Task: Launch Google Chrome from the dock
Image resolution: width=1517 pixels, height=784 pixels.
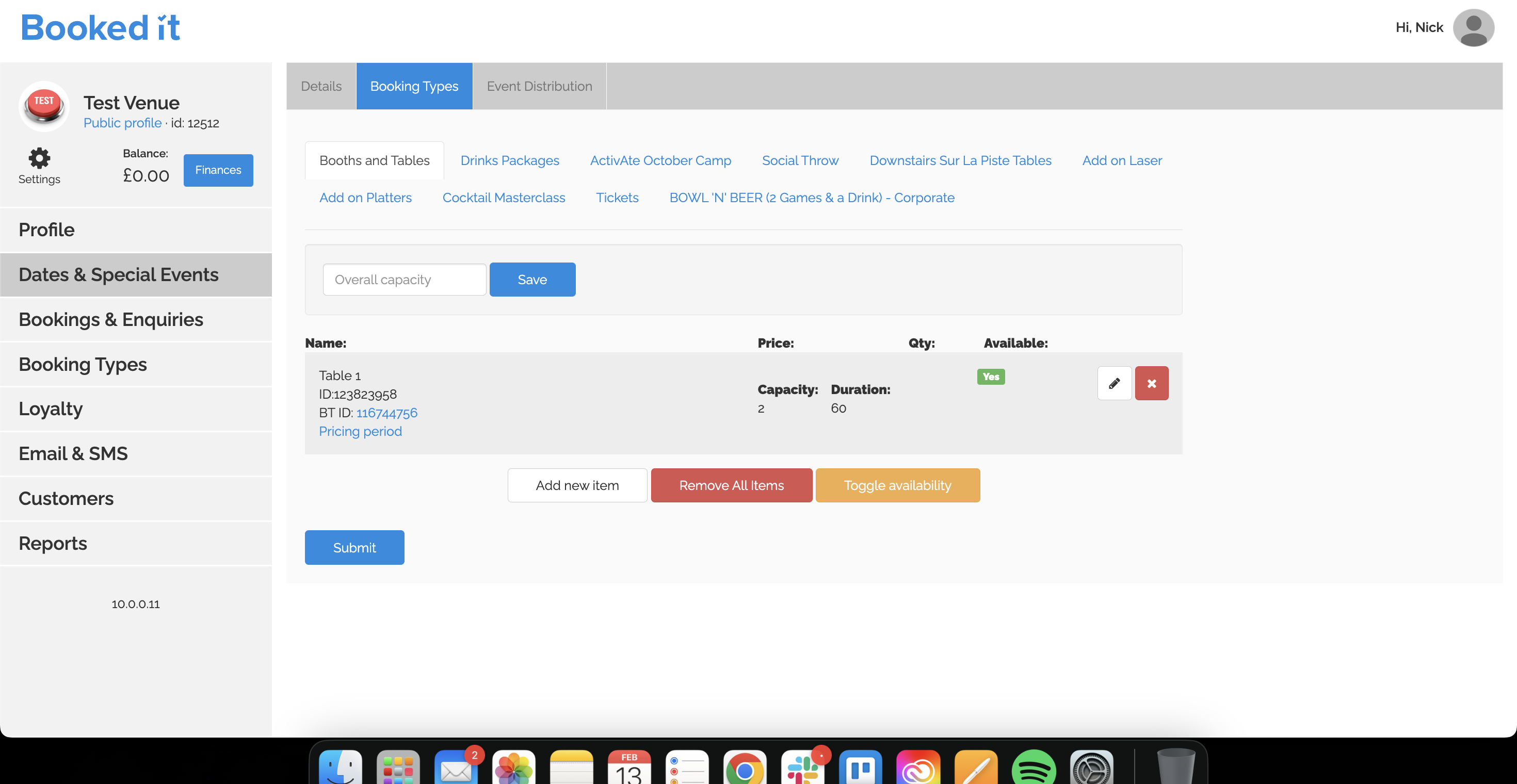Action: [745, 767]
